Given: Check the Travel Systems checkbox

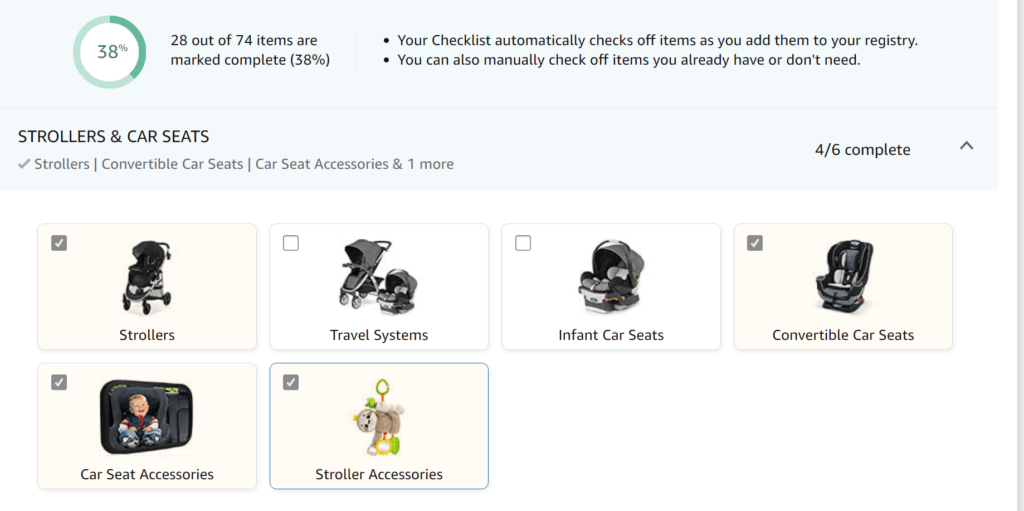Looking at the screenshot, I should (x=291, y=243).
